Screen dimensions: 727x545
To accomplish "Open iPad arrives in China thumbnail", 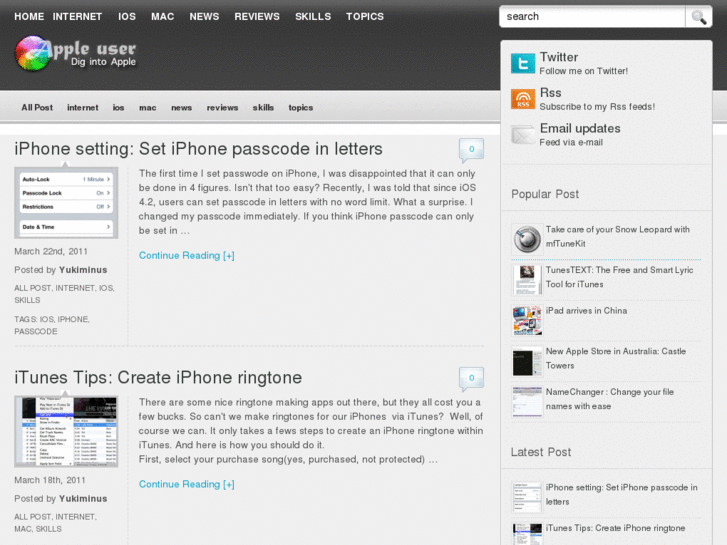I will pos(527,321).
